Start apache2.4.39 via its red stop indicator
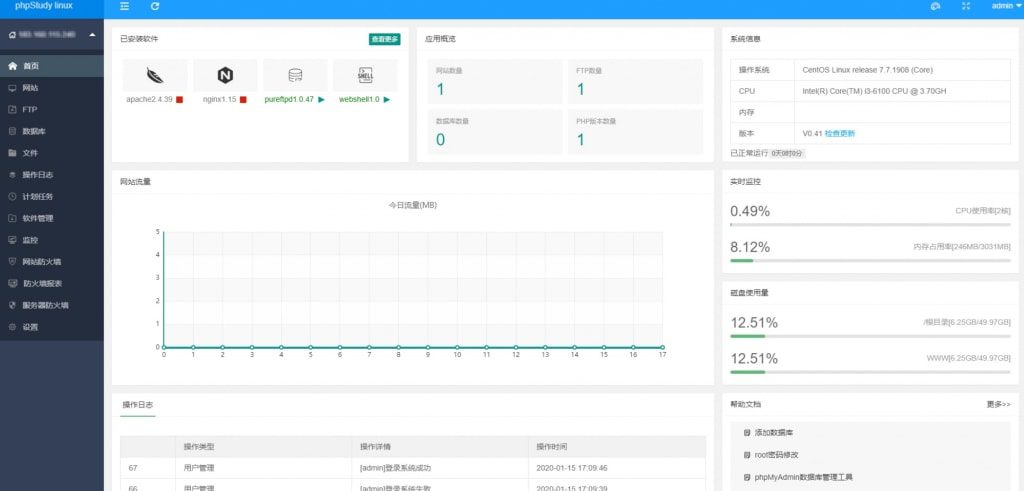 click(x=179, y=100)
